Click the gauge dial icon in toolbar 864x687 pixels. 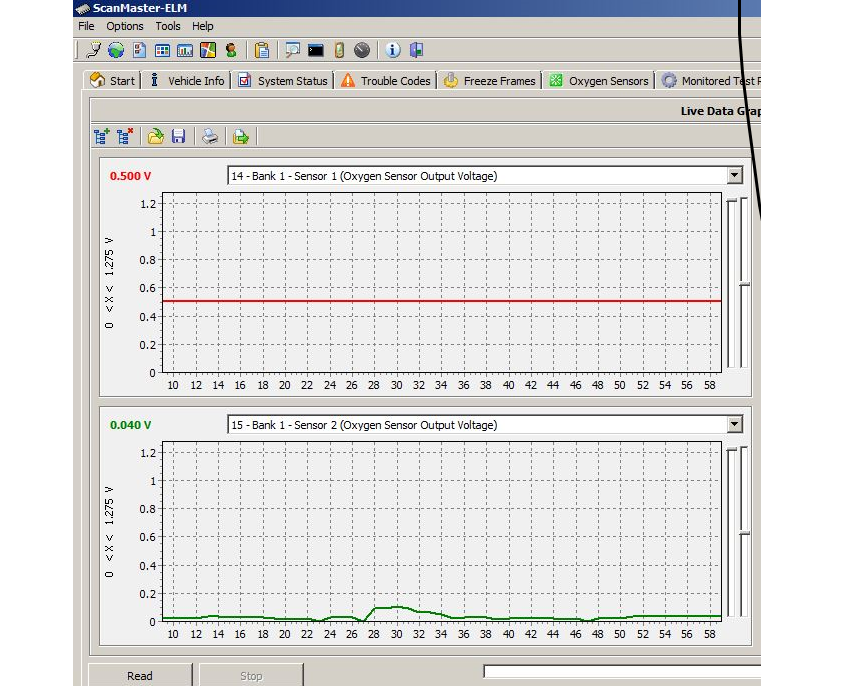click(361, 50)
